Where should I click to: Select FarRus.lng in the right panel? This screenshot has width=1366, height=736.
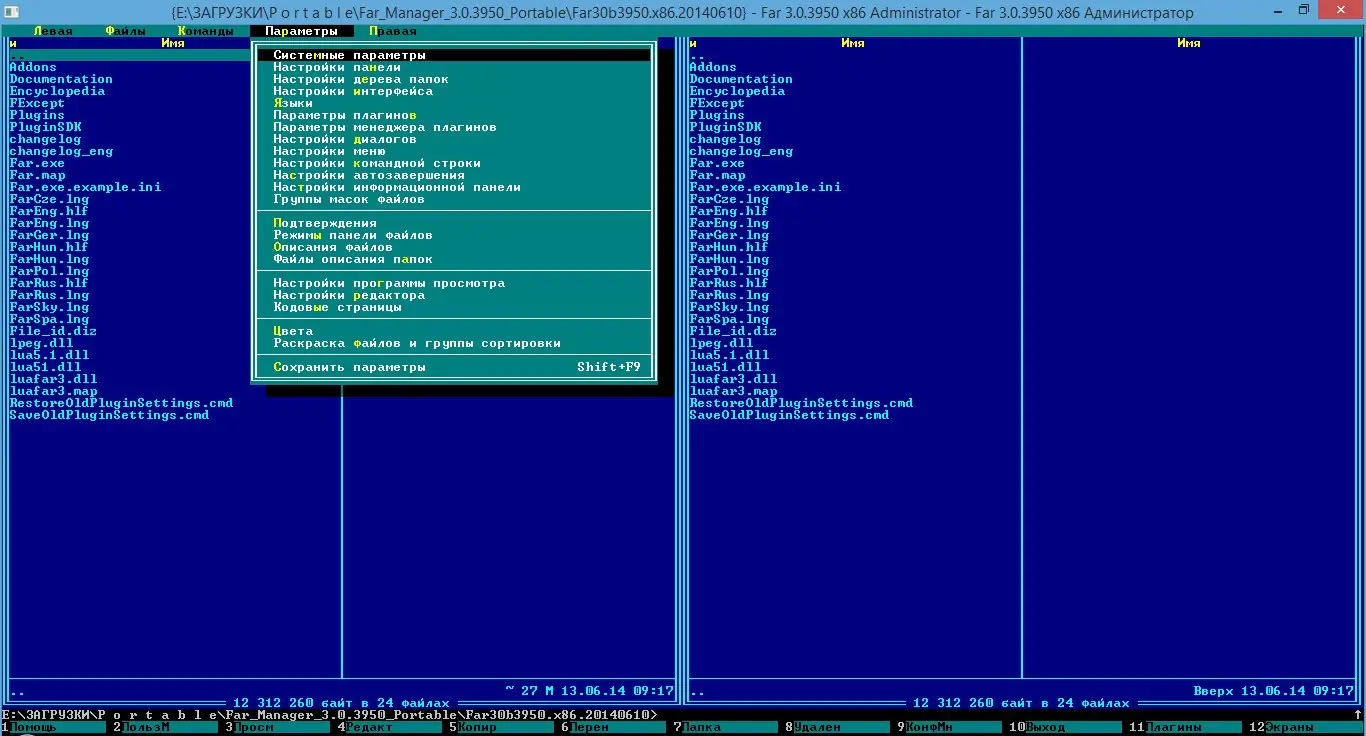click(x=729, y=295)
